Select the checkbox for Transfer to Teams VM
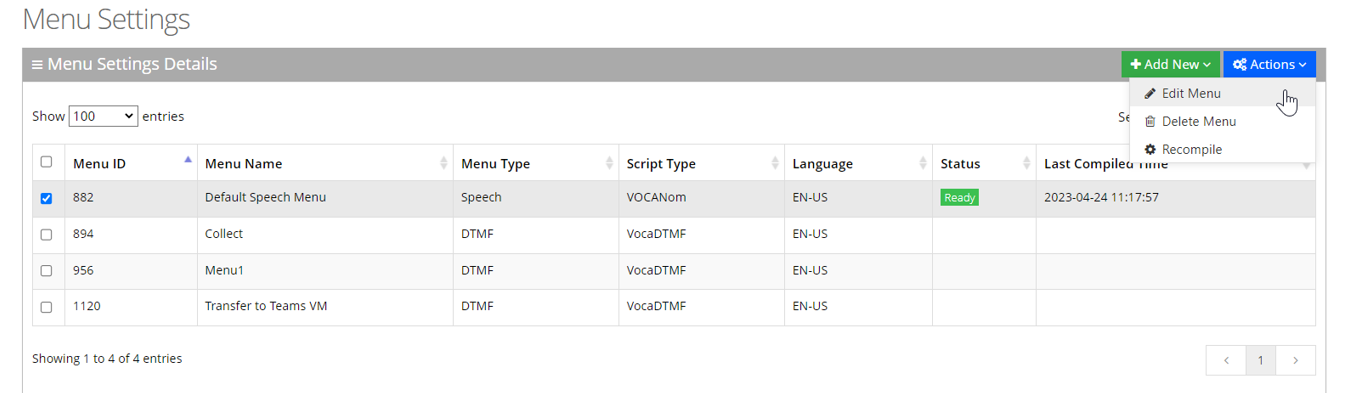The image size is (1347, 393). click(x=46, y=306)
